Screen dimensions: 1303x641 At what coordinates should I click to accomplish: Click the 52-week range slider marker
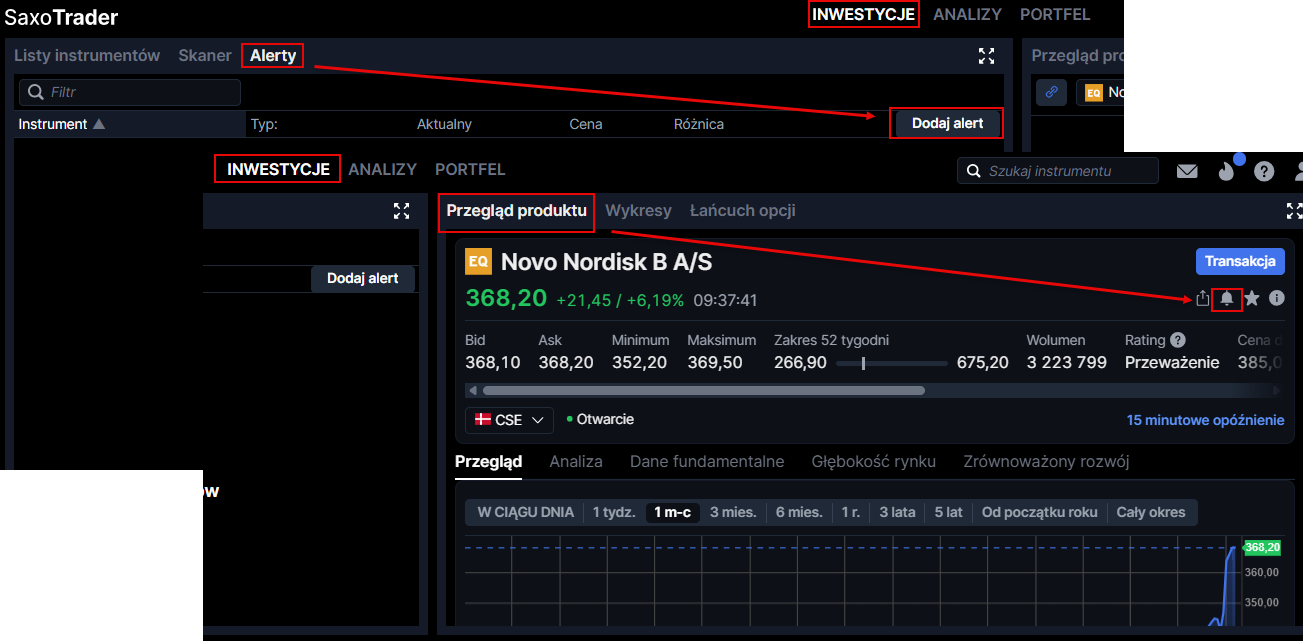click(x=863, y=363)
